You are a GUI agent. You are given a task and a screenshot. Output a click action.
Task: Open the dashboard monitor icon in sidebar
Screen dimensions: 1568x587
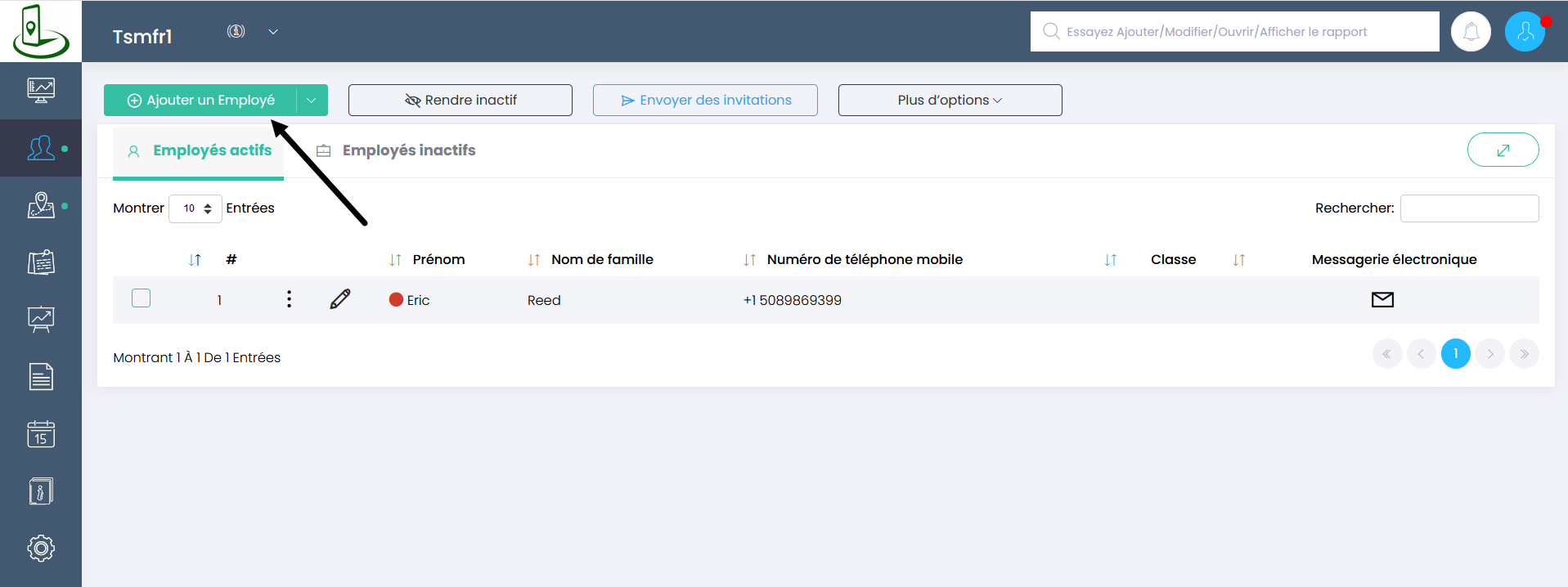pos(41,90)
